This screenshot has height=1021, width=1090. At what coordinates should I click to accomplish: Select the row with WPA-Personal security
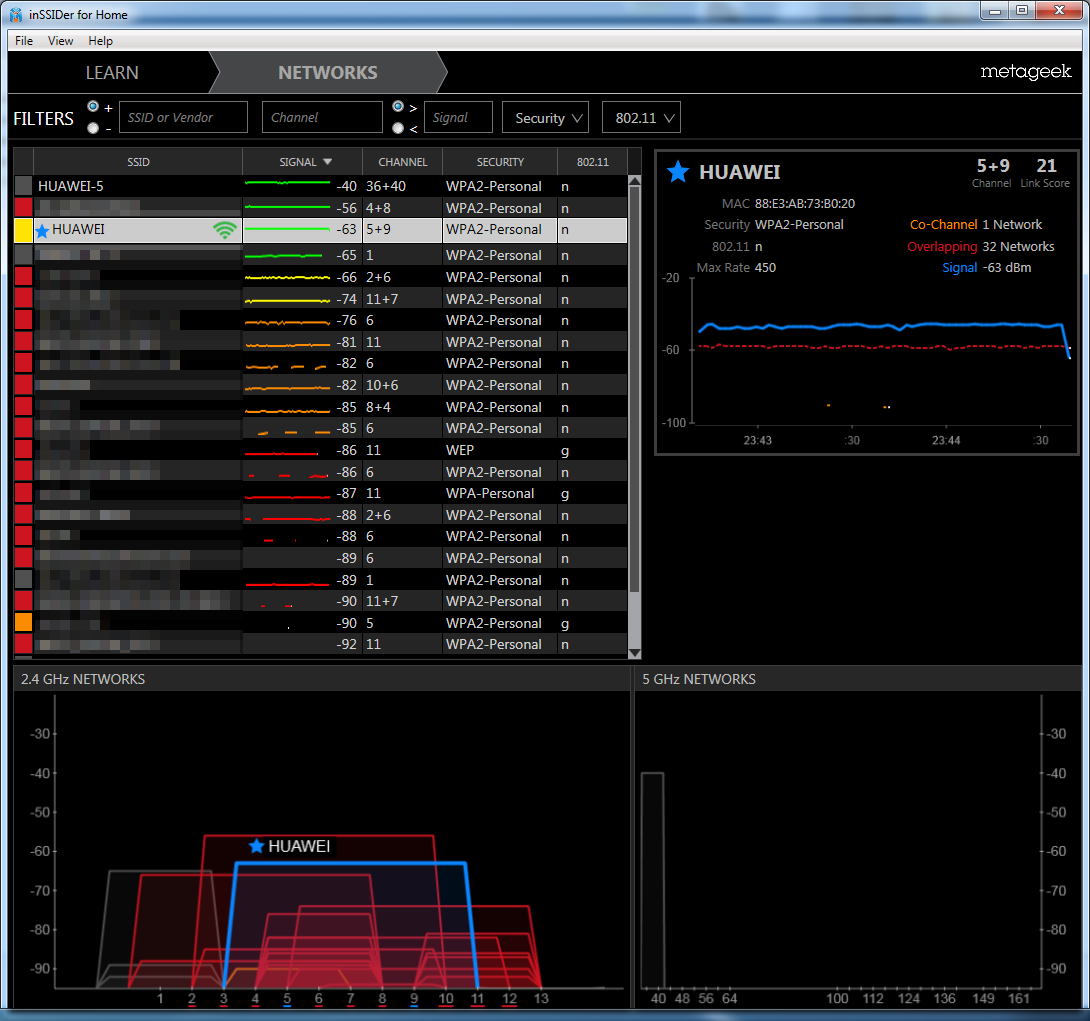pyautogui.click(x=320, y=493)
